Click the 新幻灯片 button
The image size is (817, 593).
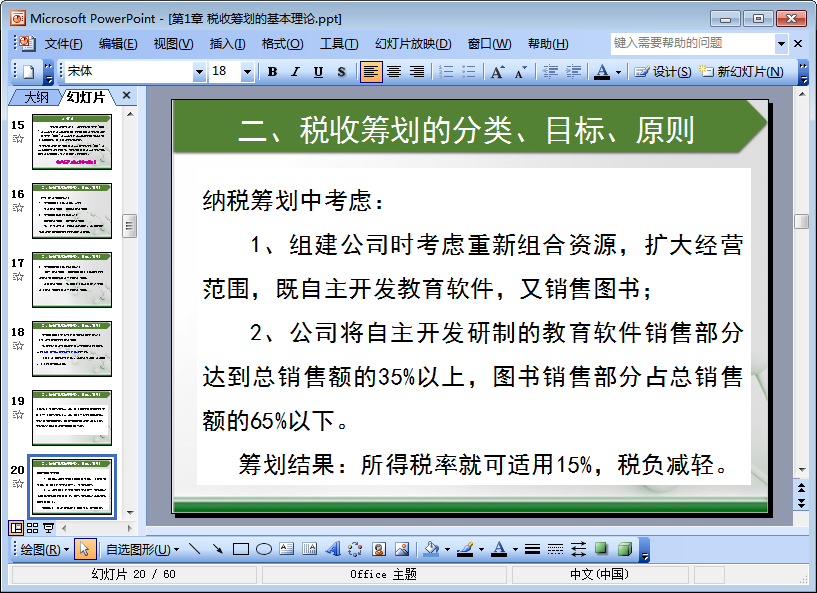coord(754,72)
